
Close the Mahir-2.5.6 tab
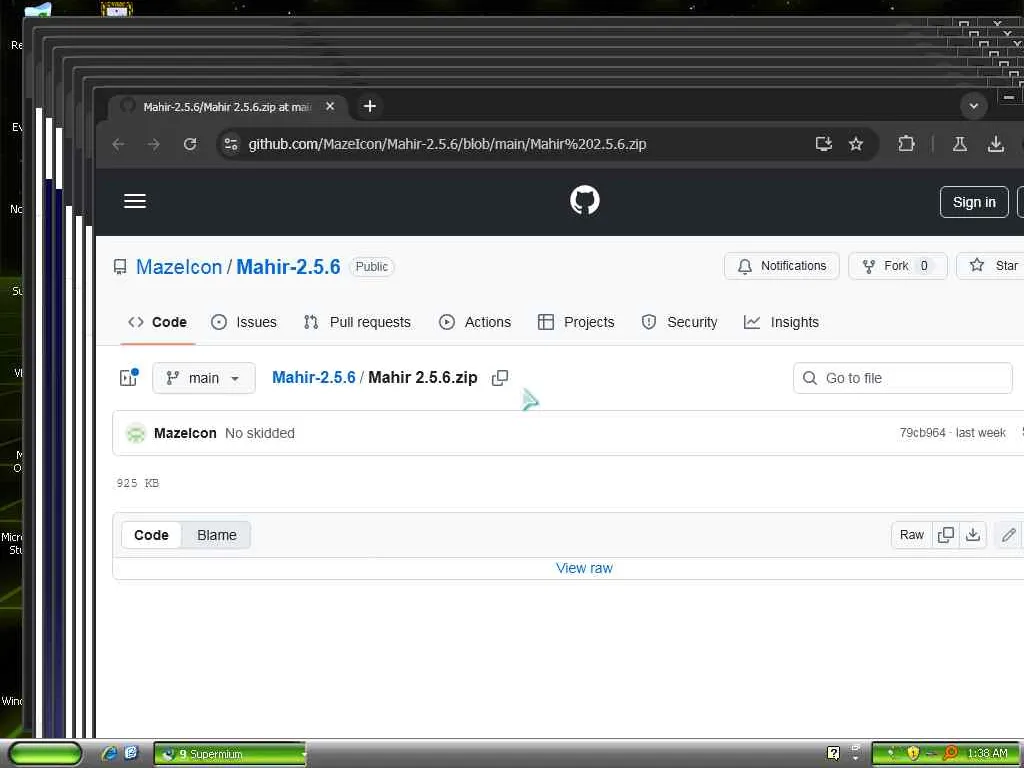point(330,106)
